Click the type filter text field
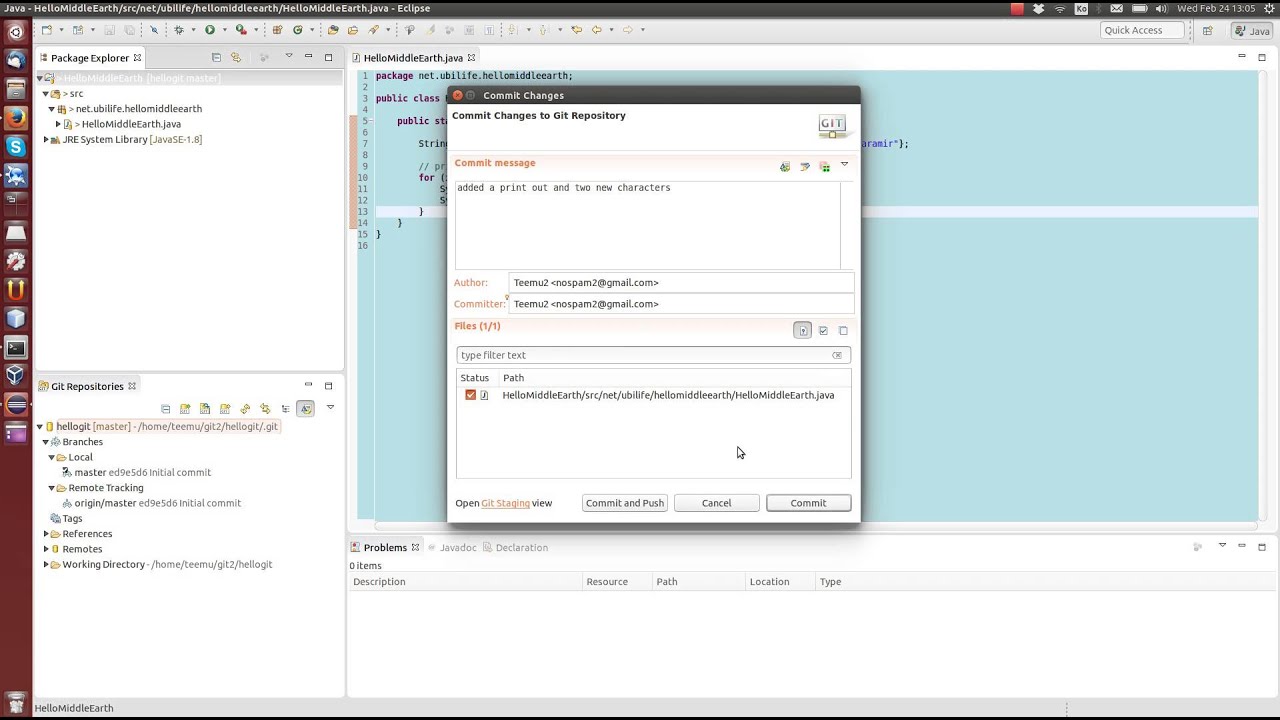Image resolution: width=1280 pixels, height=720 pixels. [653, 355]
